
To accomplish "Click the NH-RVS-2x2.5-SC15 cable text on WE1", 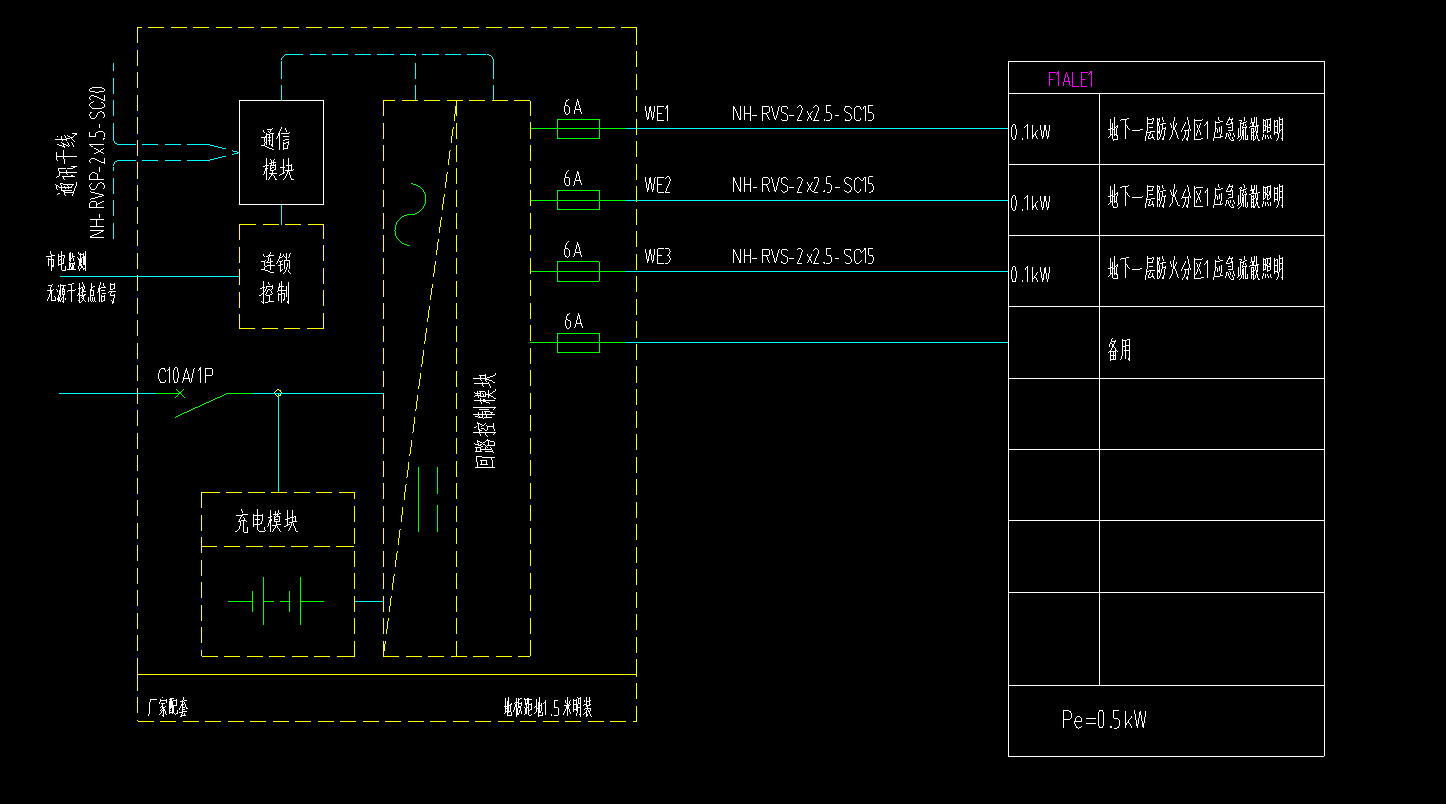I will point(803,114).
